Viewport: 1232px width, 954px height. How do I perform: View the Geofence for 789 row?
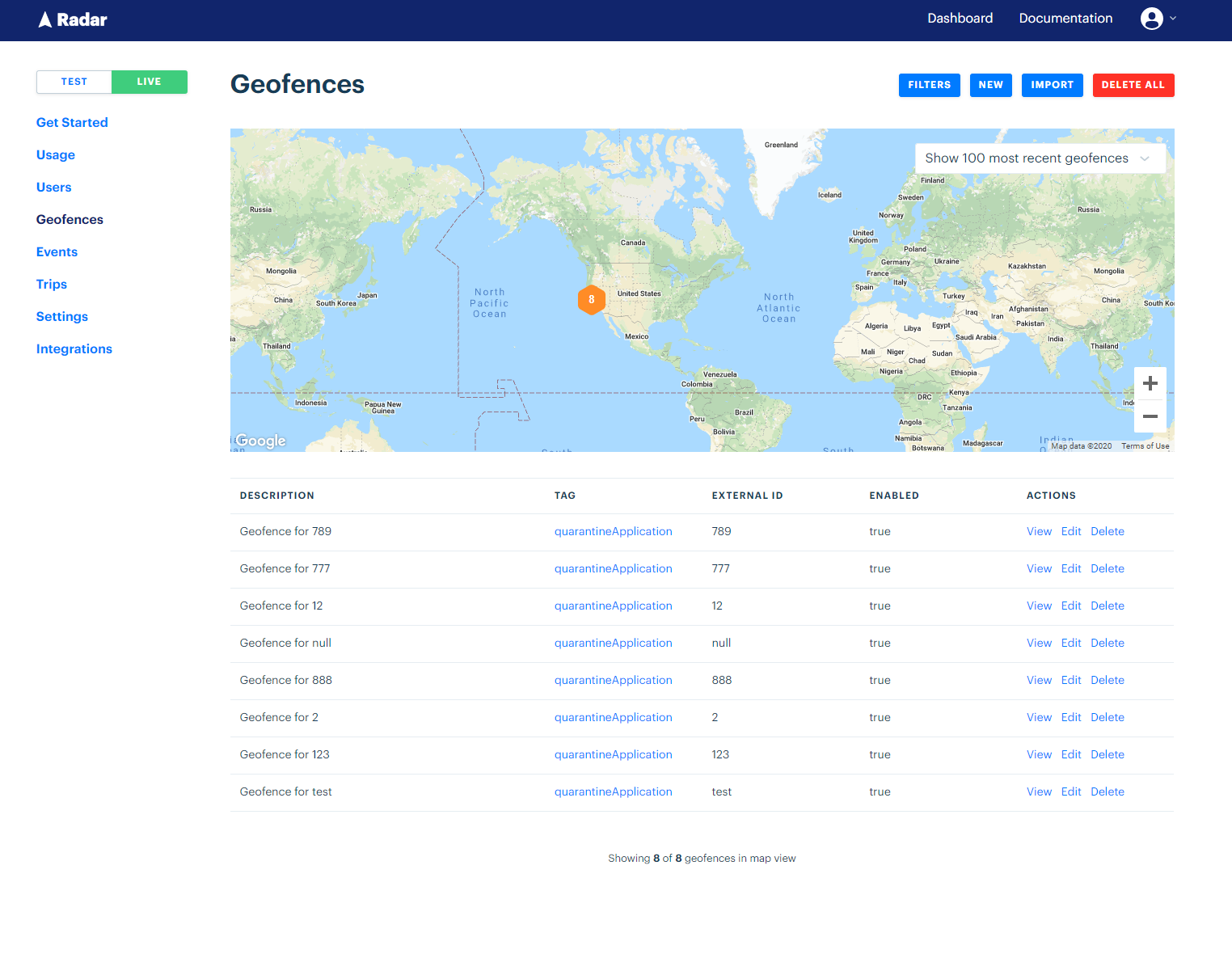coord(1039,531)
